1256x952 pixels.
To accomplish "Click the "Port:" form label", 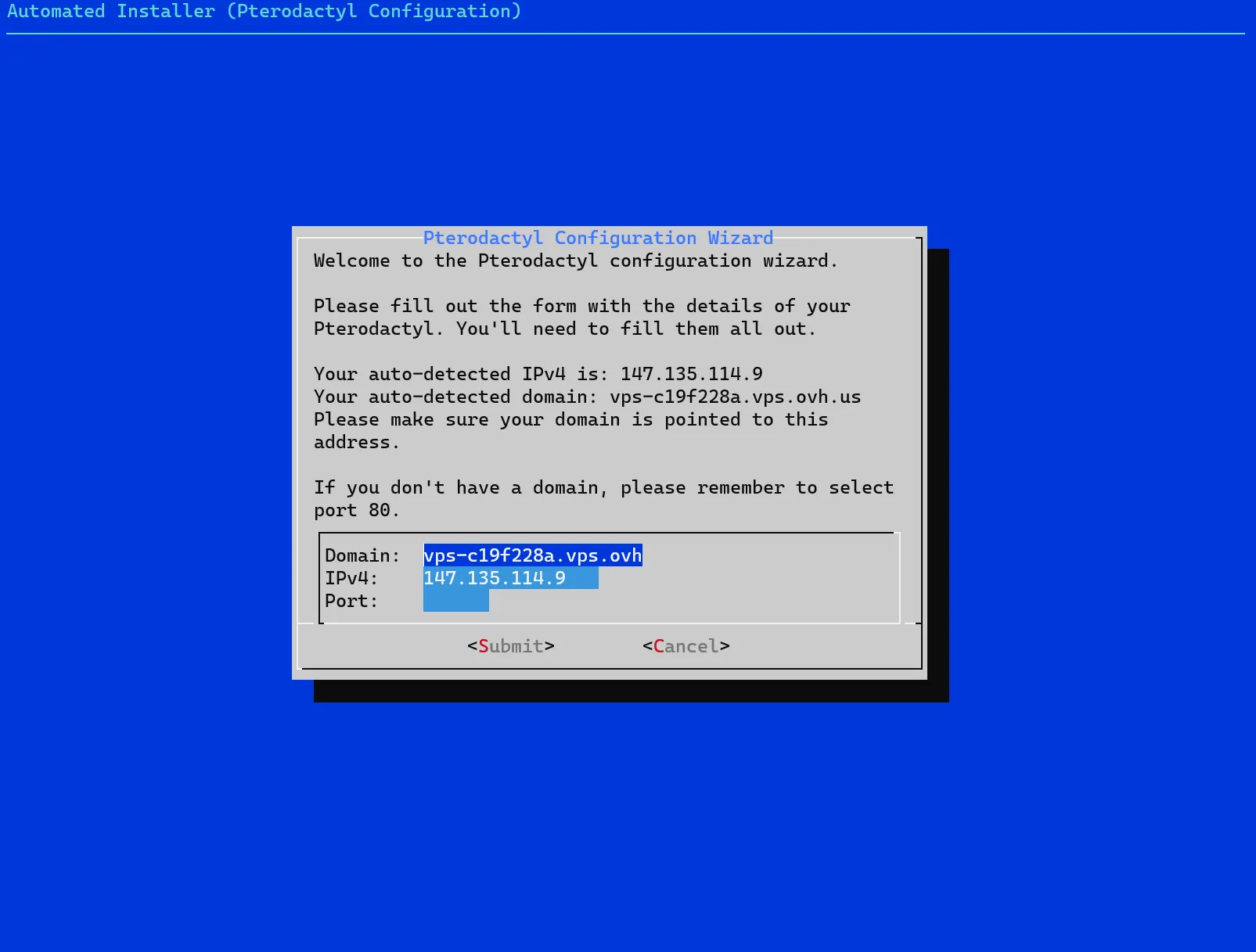I will 351,601.
